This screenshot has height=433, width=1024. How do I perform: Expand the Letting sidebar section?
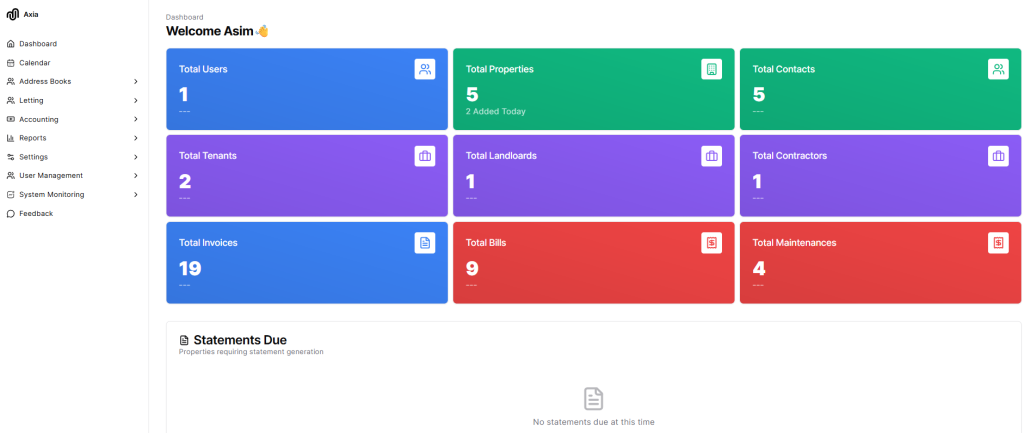click(135, 100)
